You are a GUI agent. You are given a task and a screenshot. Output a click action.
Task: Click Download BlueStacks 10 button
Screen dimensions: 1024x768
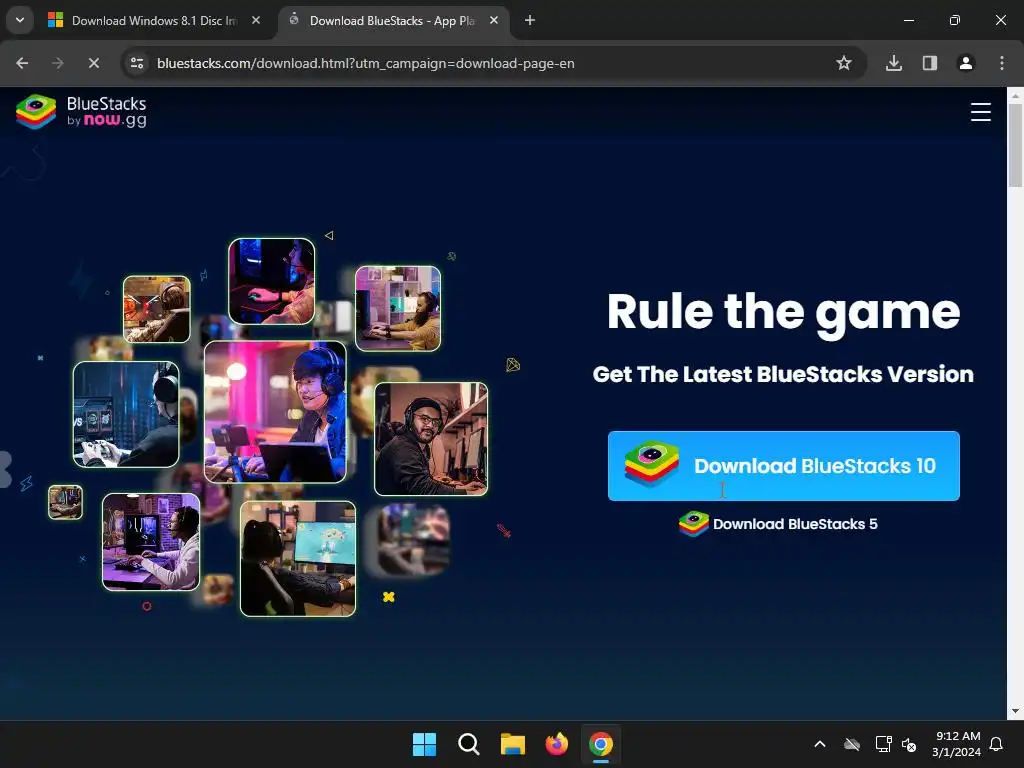coord(784,466)
